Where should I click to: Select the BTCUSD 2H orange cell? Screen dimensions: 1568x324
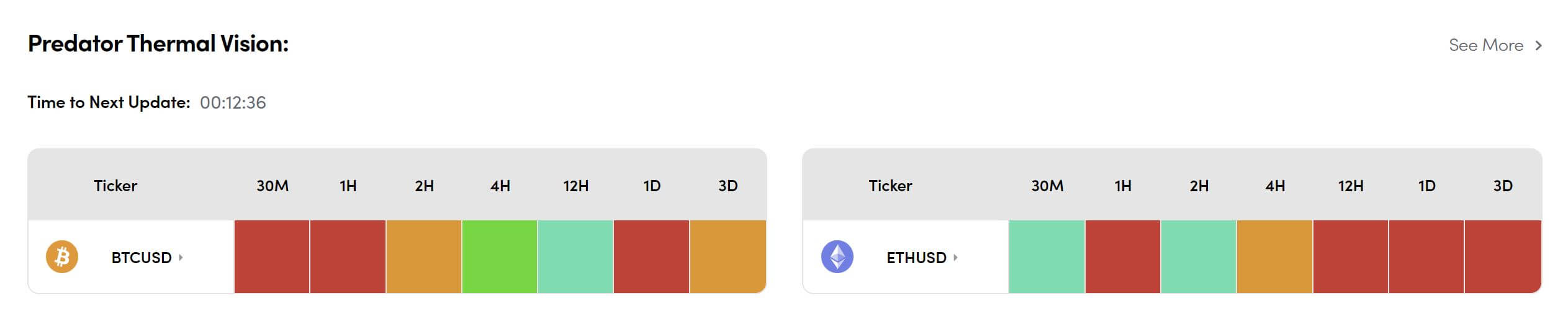click(424, 256)
